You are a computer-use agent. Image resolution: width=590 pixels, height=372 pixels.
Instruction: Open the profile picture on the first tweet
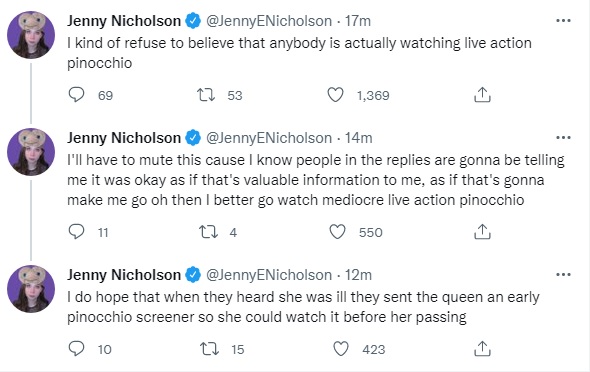[x=31, y=35]
